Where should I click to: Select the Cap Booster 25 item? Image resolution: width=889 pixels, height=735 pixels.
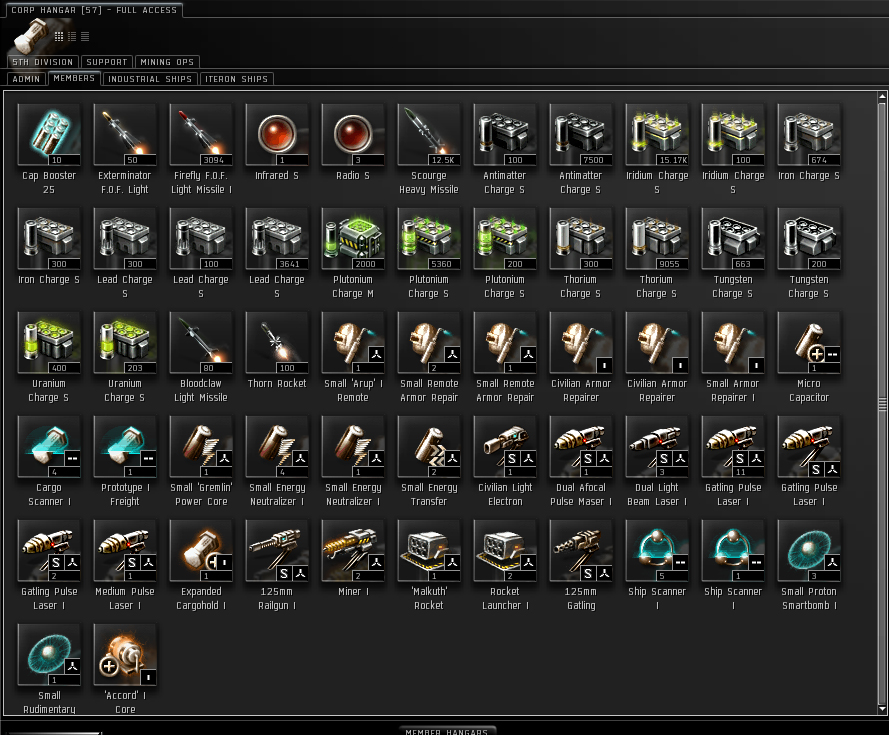(49, 135)
